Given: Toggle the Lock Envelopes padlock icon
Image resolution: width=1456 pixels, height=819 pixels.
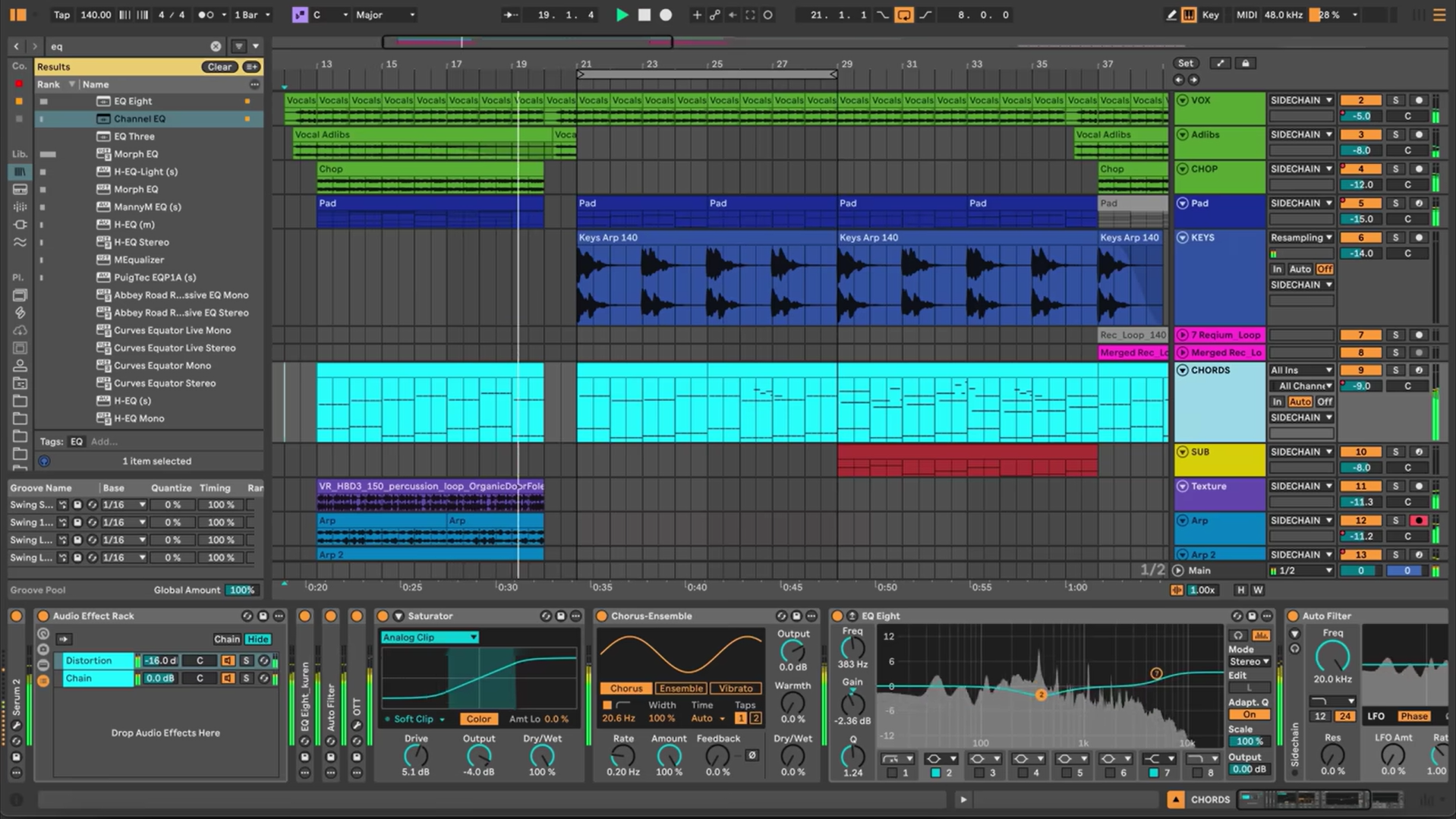Looking at the screenshot, I should 1245,63.
